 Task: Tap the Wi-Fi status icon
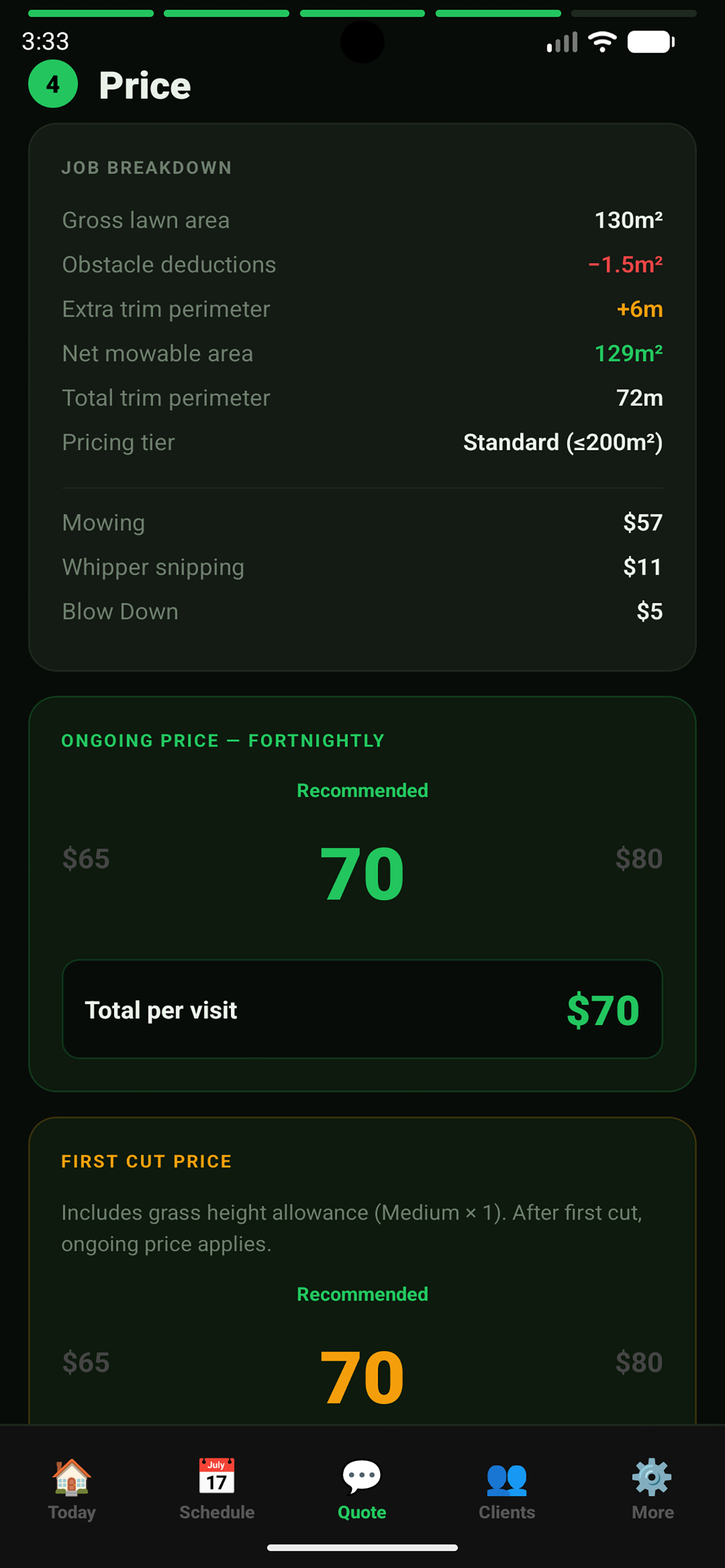click(x=602, y=42)
